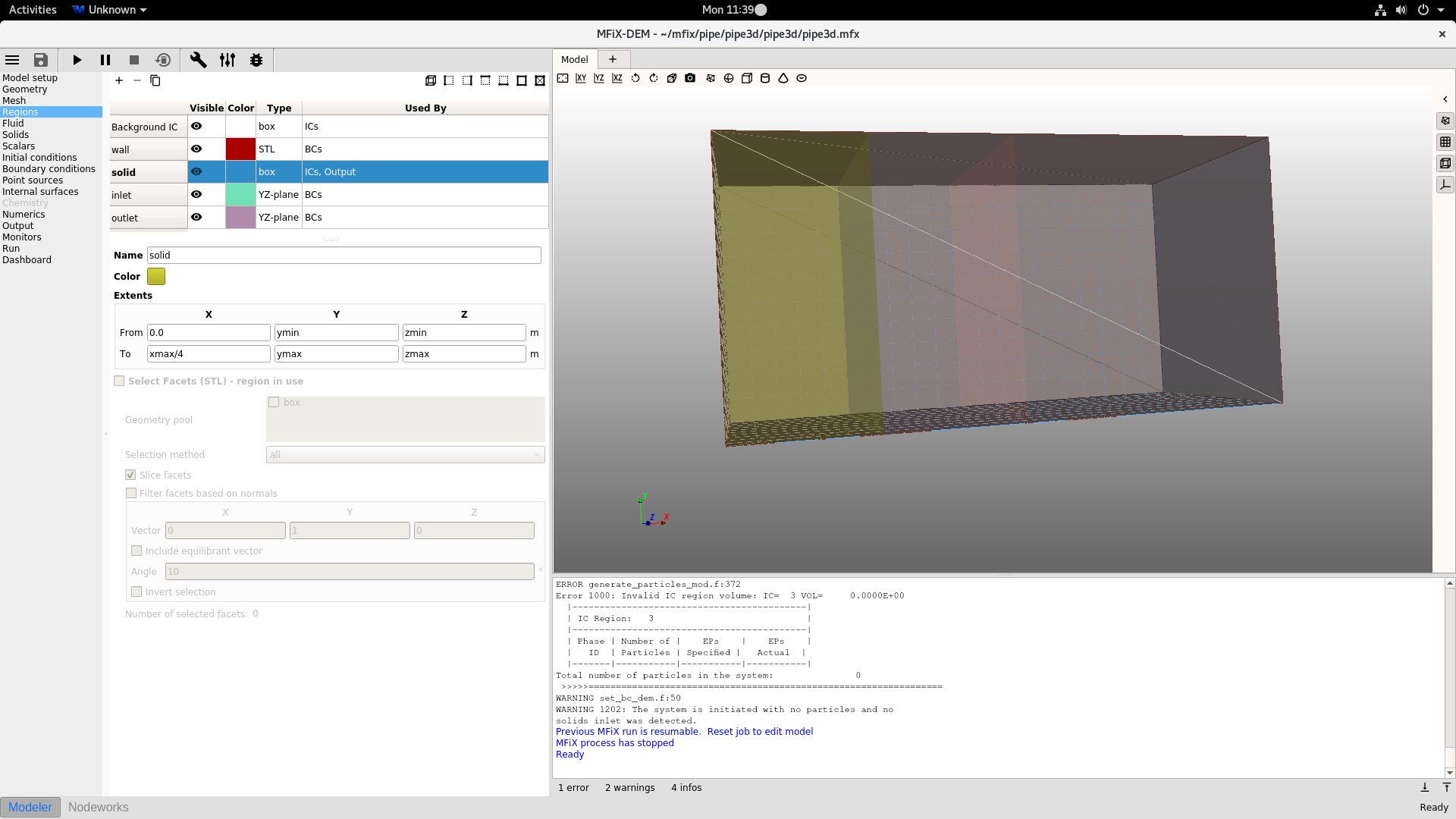
Task: Select Boundary conditions in navigation
Action: click(49, 169)
